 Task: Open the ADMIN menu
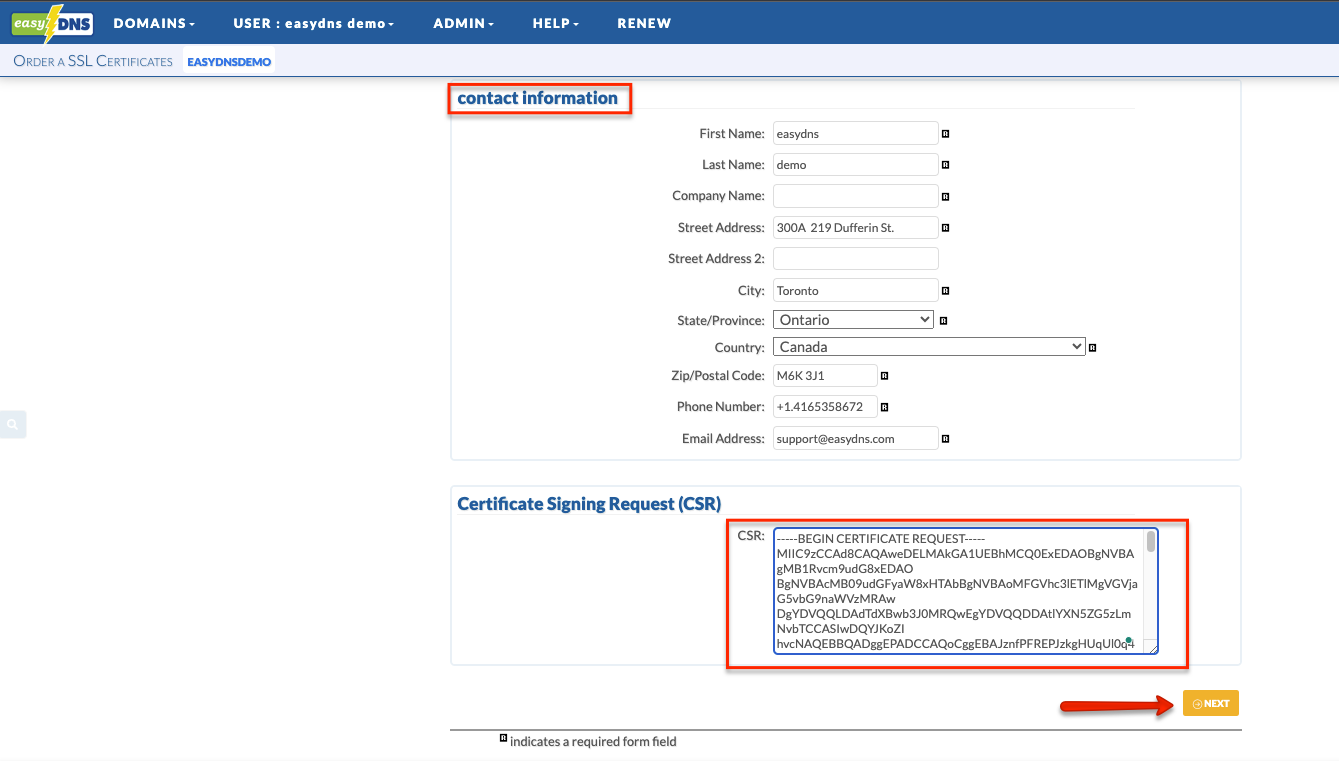463,23
